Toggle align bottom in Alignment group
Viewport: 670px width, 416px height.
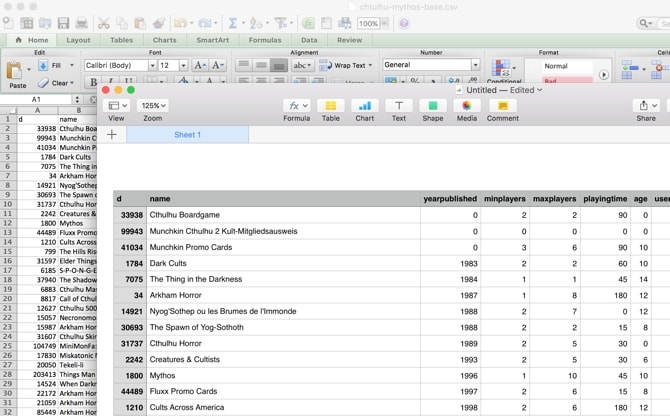click(x=279, y=65)
